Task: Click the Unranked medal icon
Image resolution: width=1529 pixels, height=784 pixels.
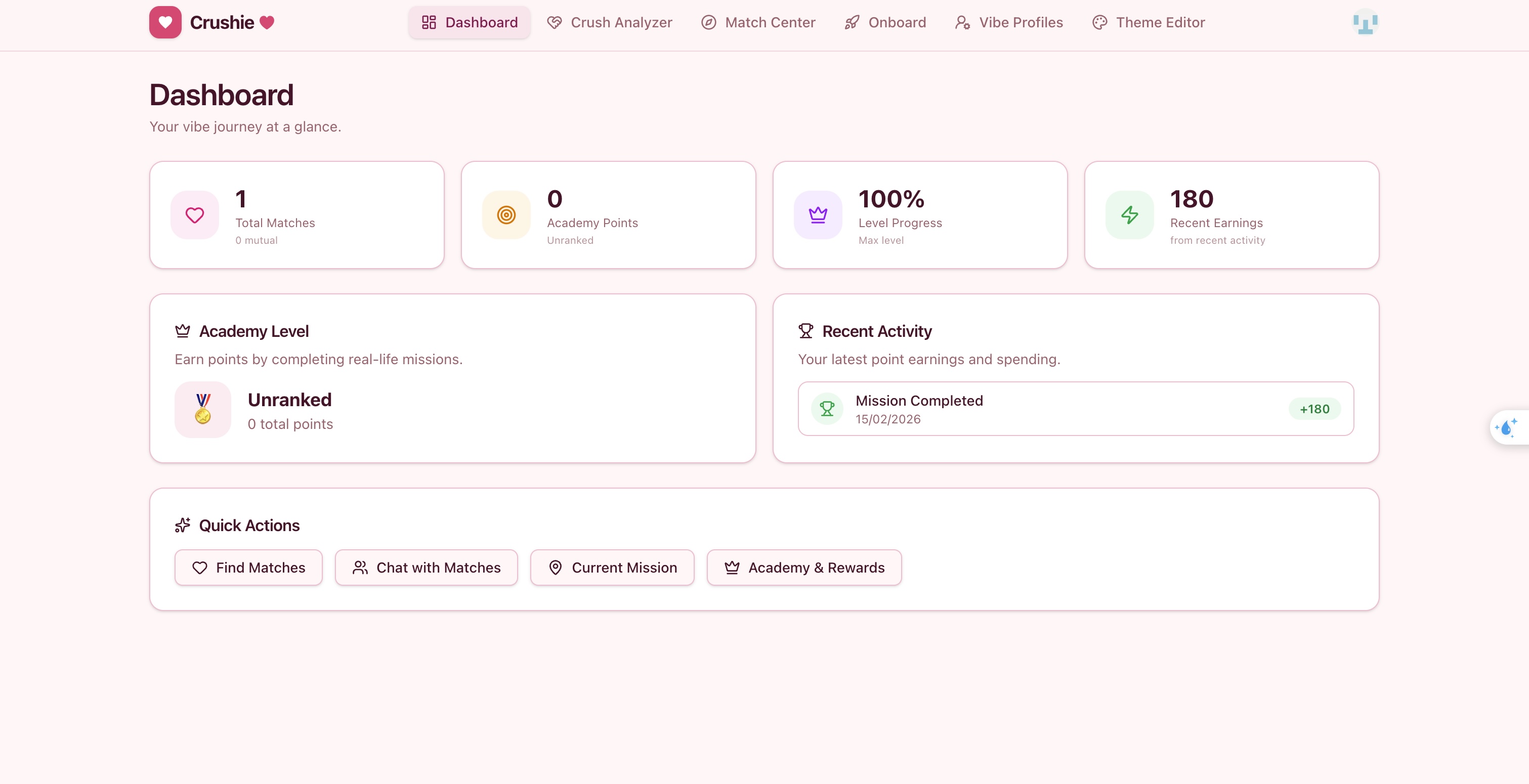Action: click(203, 409)
